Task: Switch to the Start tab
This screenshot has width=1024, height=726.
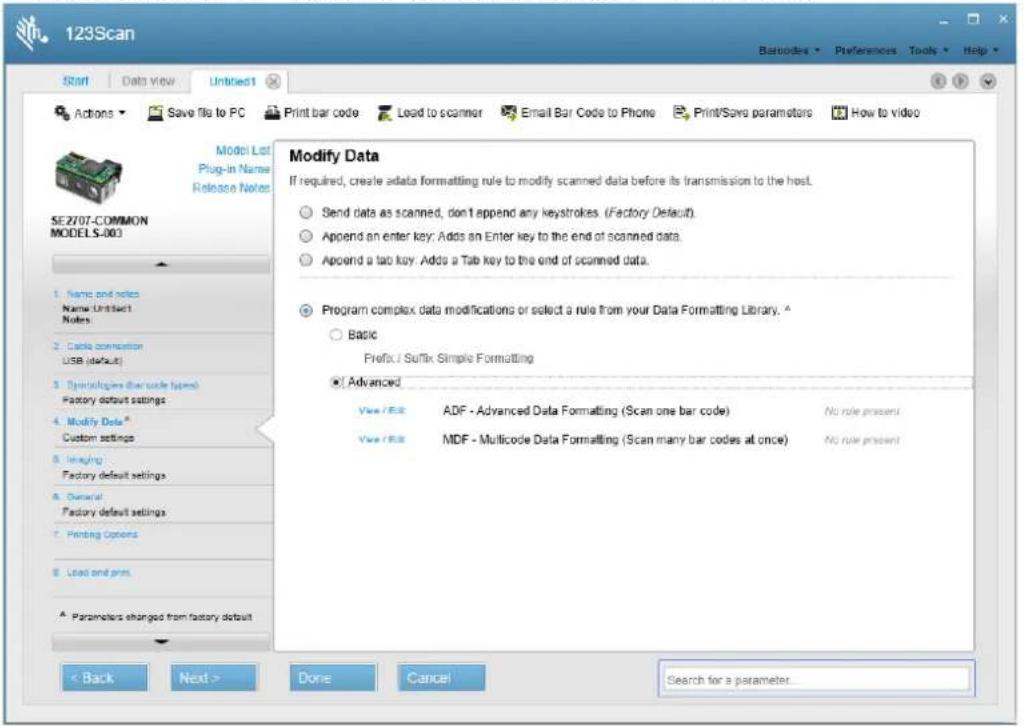Action: [x=76, y=81]
